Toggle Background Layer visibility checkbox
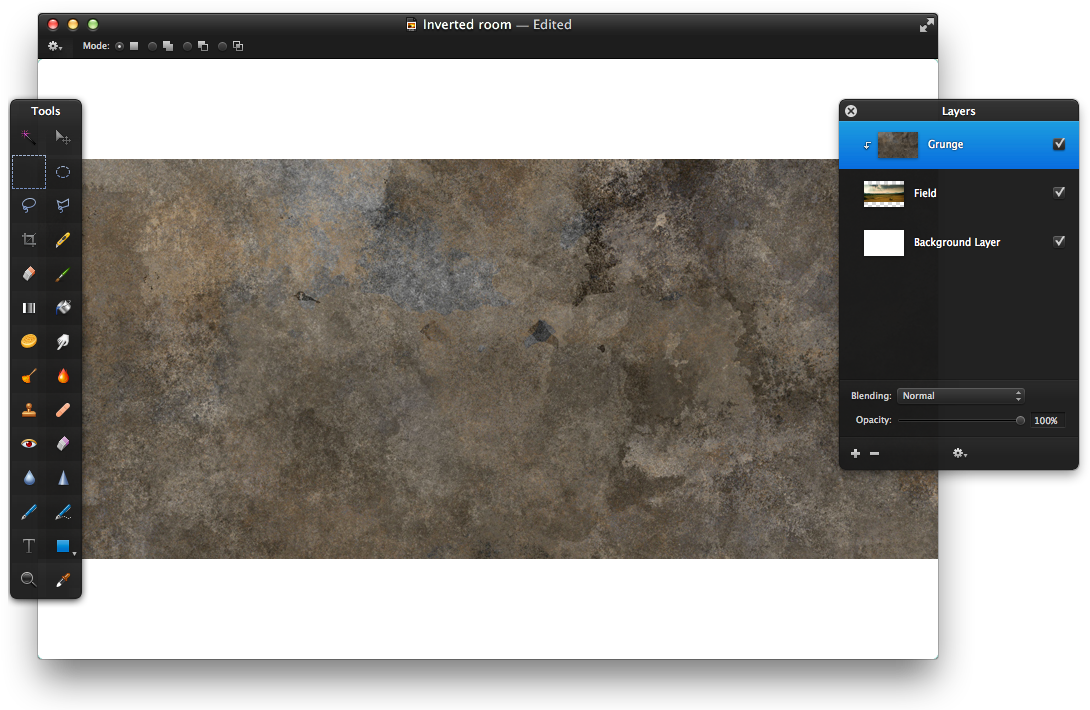 point(1059,242)
